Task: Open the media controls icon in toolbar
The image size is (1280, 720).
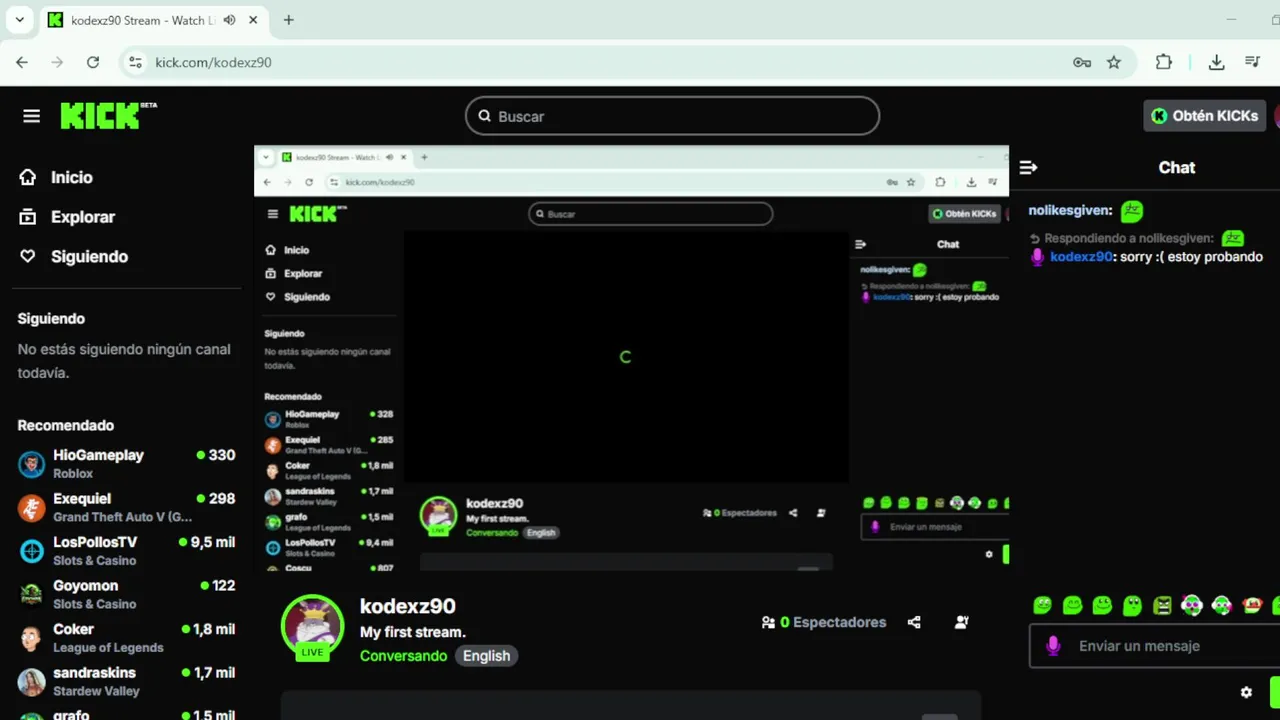Action: click(x=1252, y=62)
